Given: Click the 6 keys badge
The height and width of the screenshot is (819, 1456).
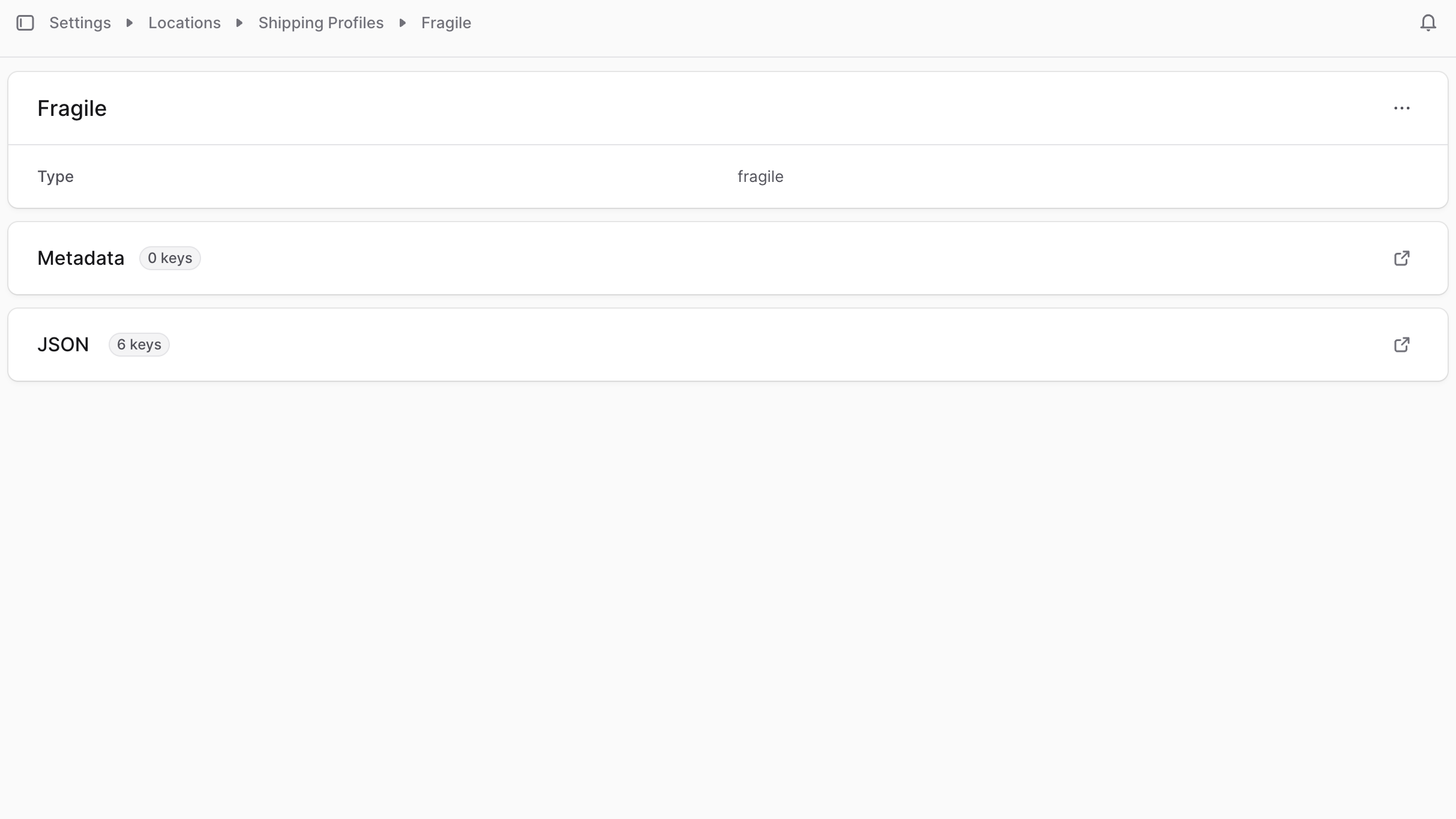Looking at the screenshot, I should point(139,345).
